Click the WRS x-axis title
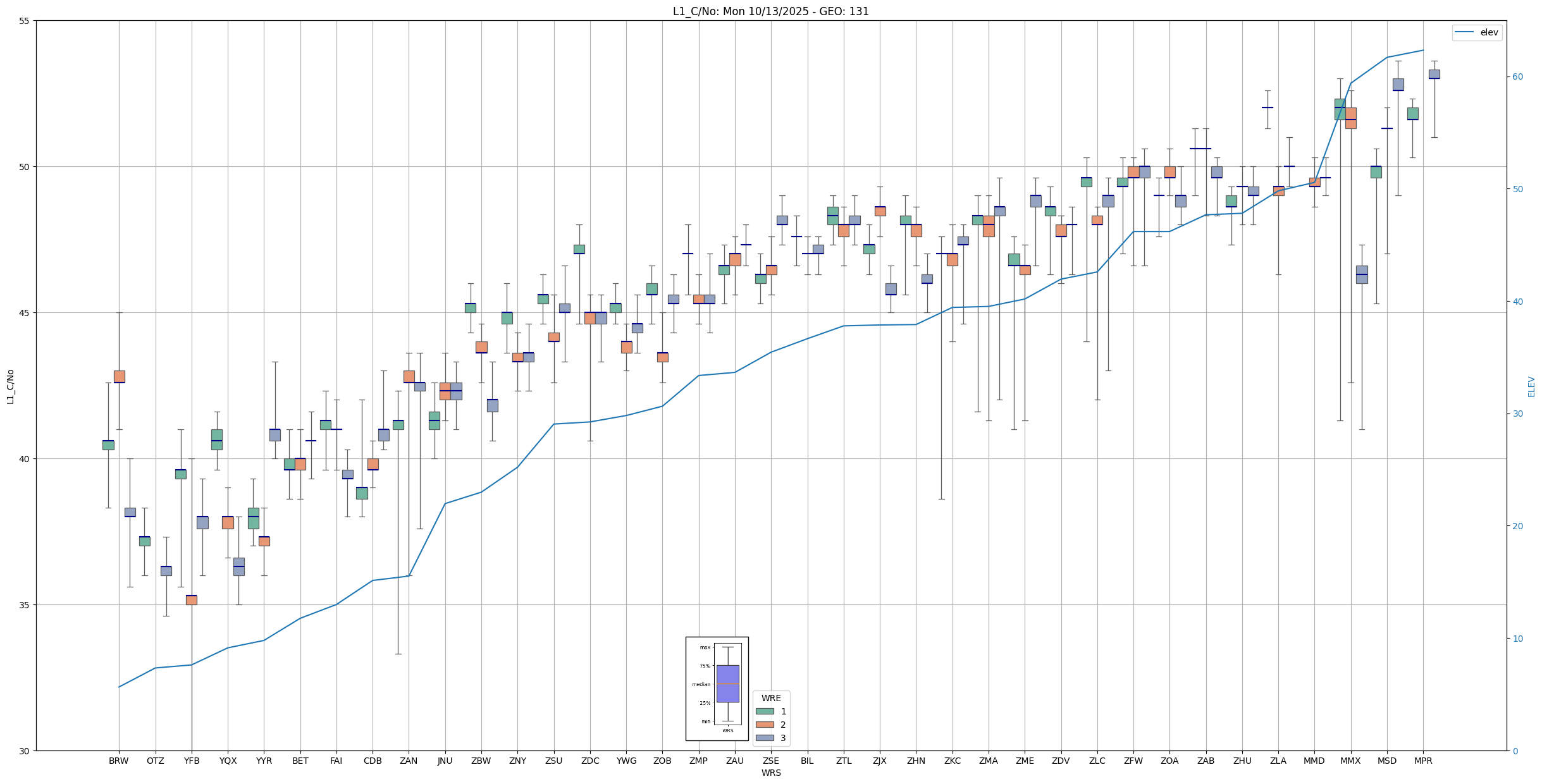 (x=770, y=773)
